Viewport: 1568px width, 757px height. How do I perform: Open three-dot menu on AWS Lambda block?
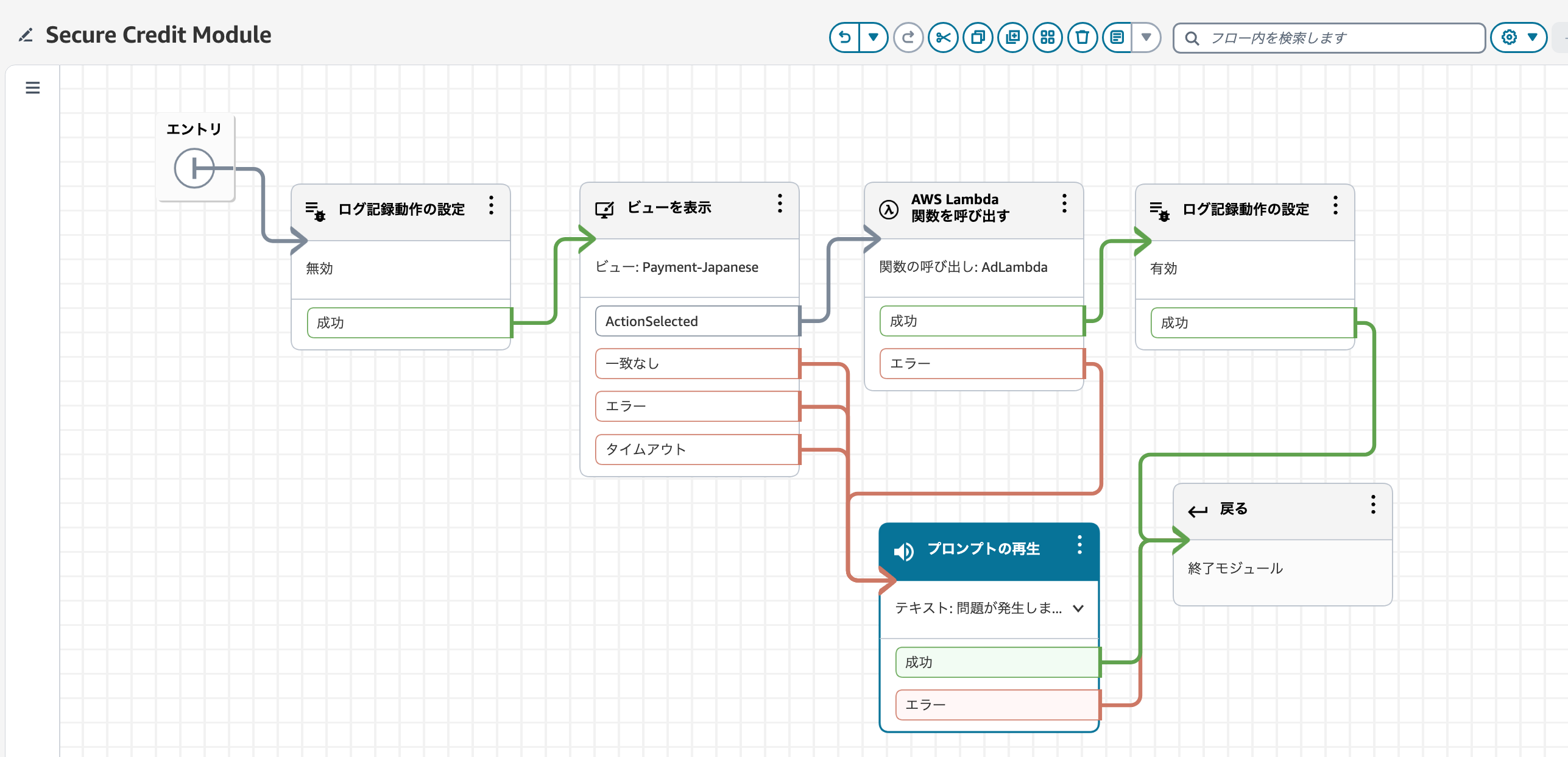(x=1064, y=204)
